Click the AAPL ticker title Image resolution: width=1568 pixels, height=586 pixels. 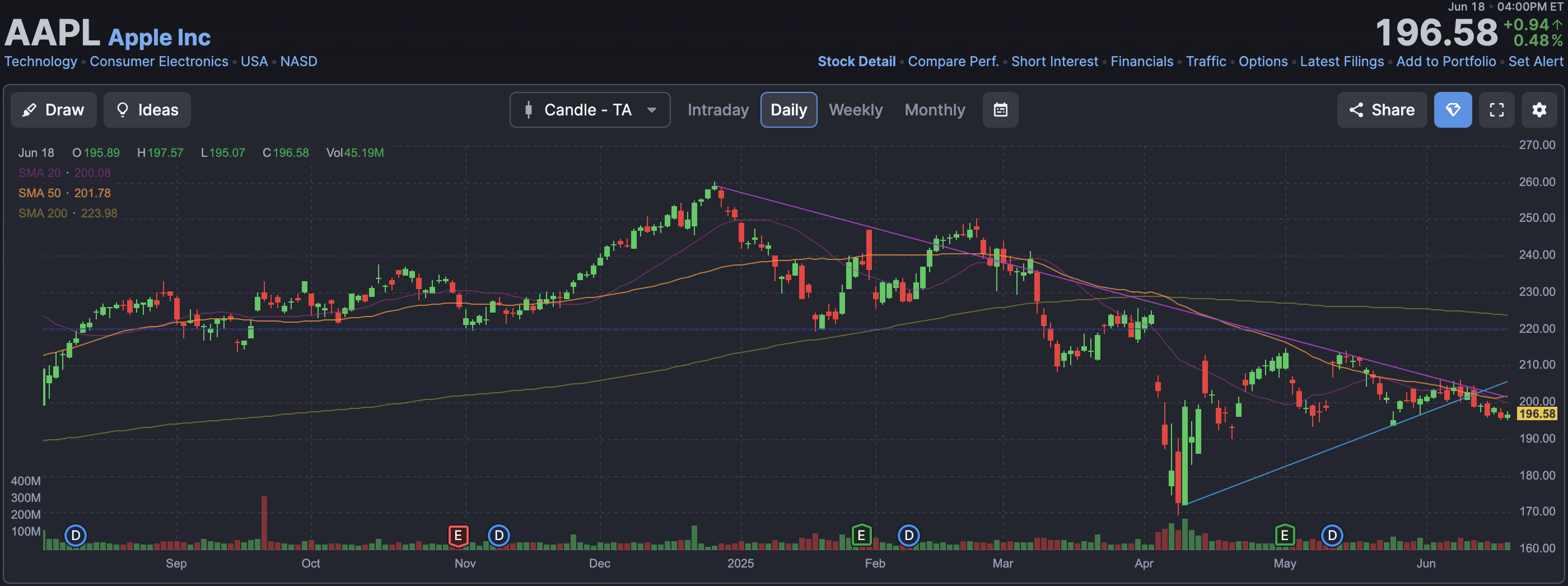[52, 32]
